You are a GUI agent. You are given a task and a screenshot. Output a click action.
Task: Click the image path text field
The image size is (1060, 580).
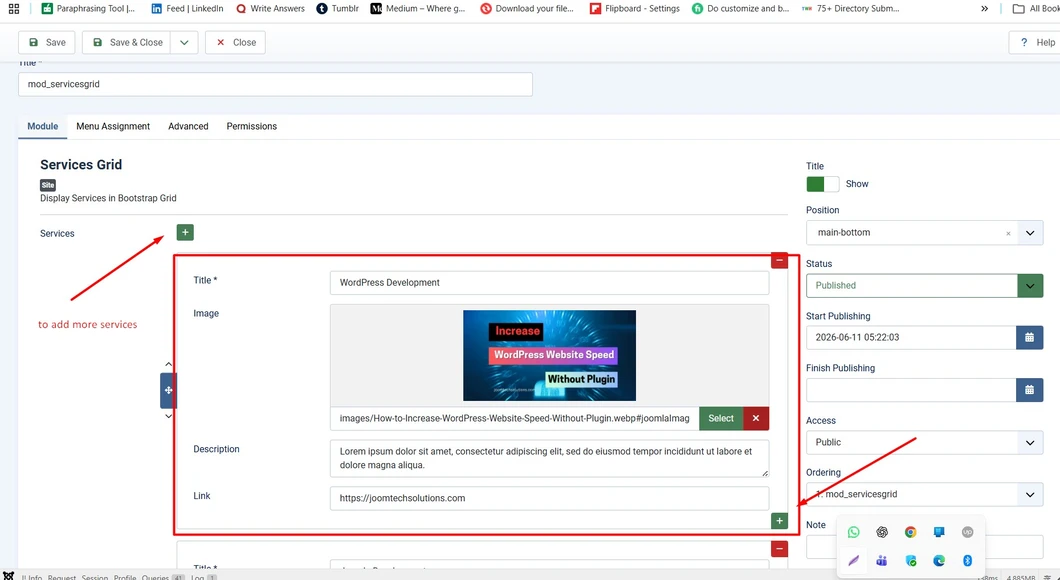click(514, 418)
